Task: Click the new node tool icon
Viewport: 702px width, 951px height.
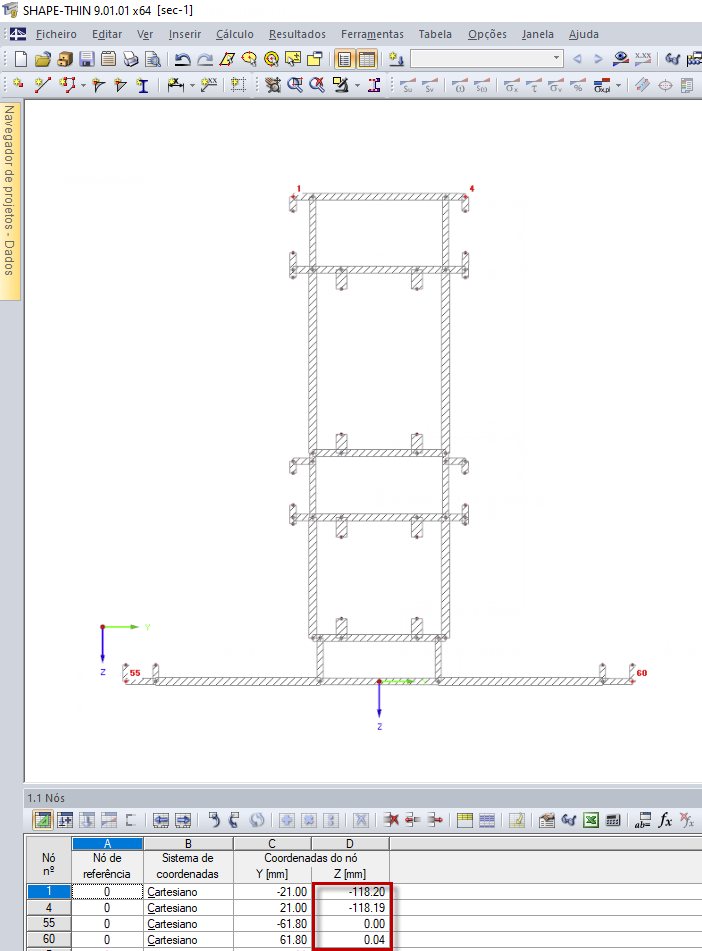Action: click(x=19, y=85)
